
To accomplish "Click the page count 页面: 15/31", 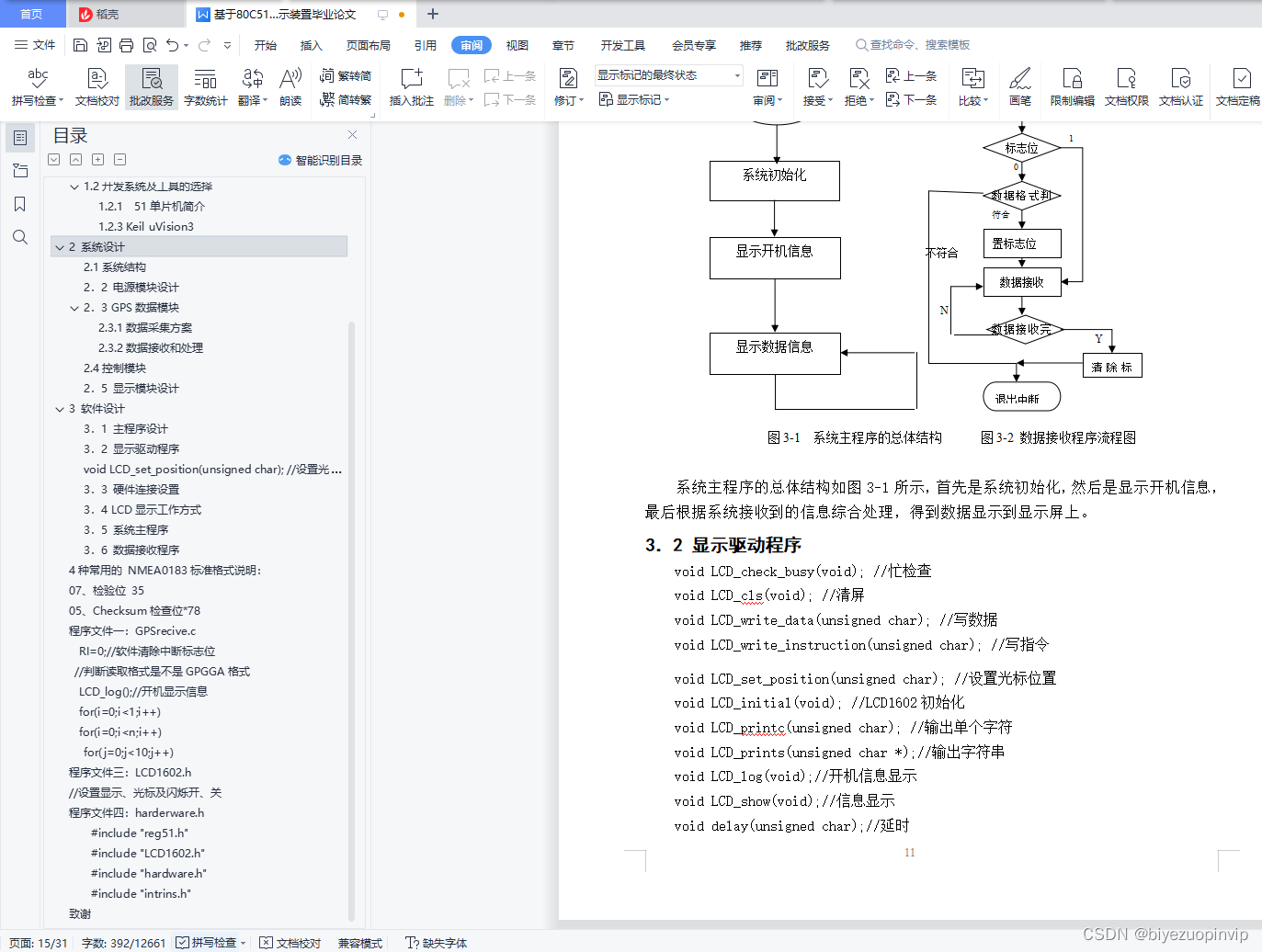I will click(39, 943).
